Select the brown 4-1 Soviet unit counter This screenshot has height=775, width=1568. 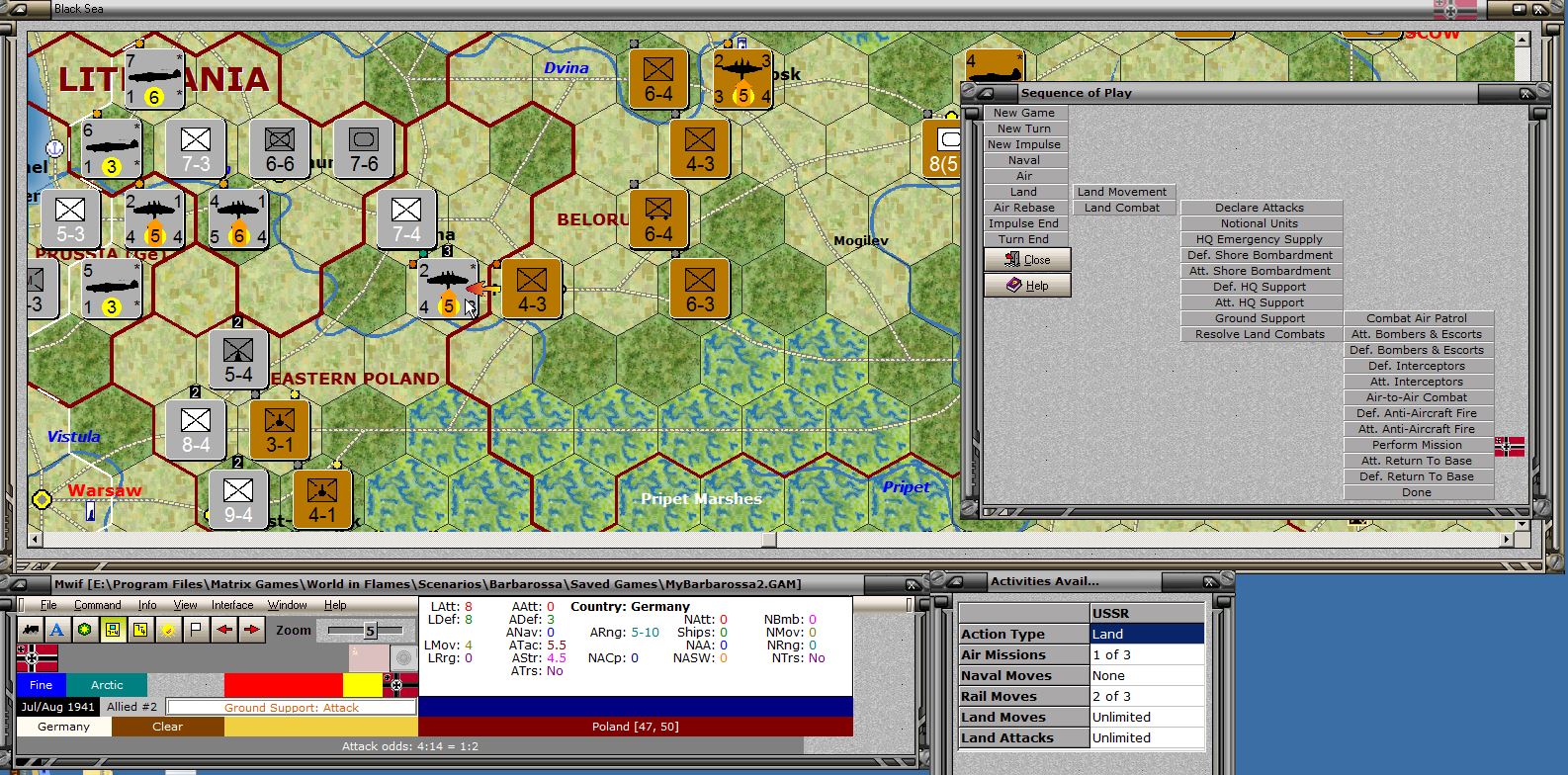(321, 499)
